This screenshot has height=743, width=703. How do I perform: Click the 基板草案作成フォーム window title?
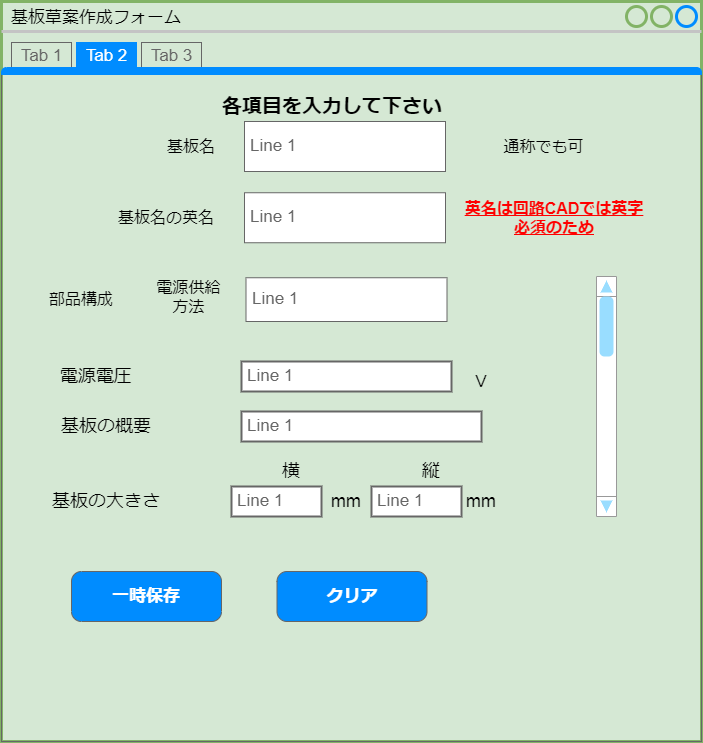(96, 17)
